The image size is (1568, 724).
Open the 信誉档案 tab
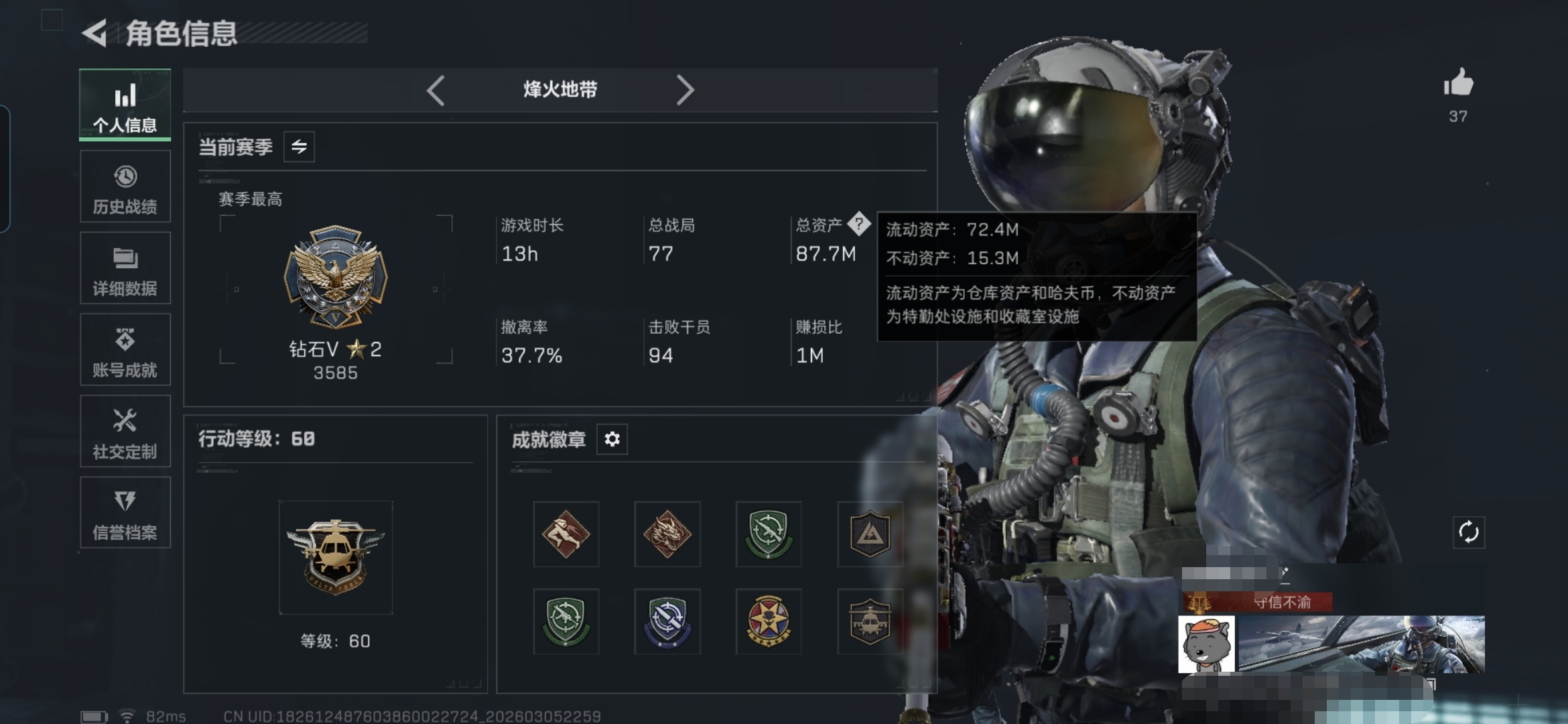[x=125, y=513]
